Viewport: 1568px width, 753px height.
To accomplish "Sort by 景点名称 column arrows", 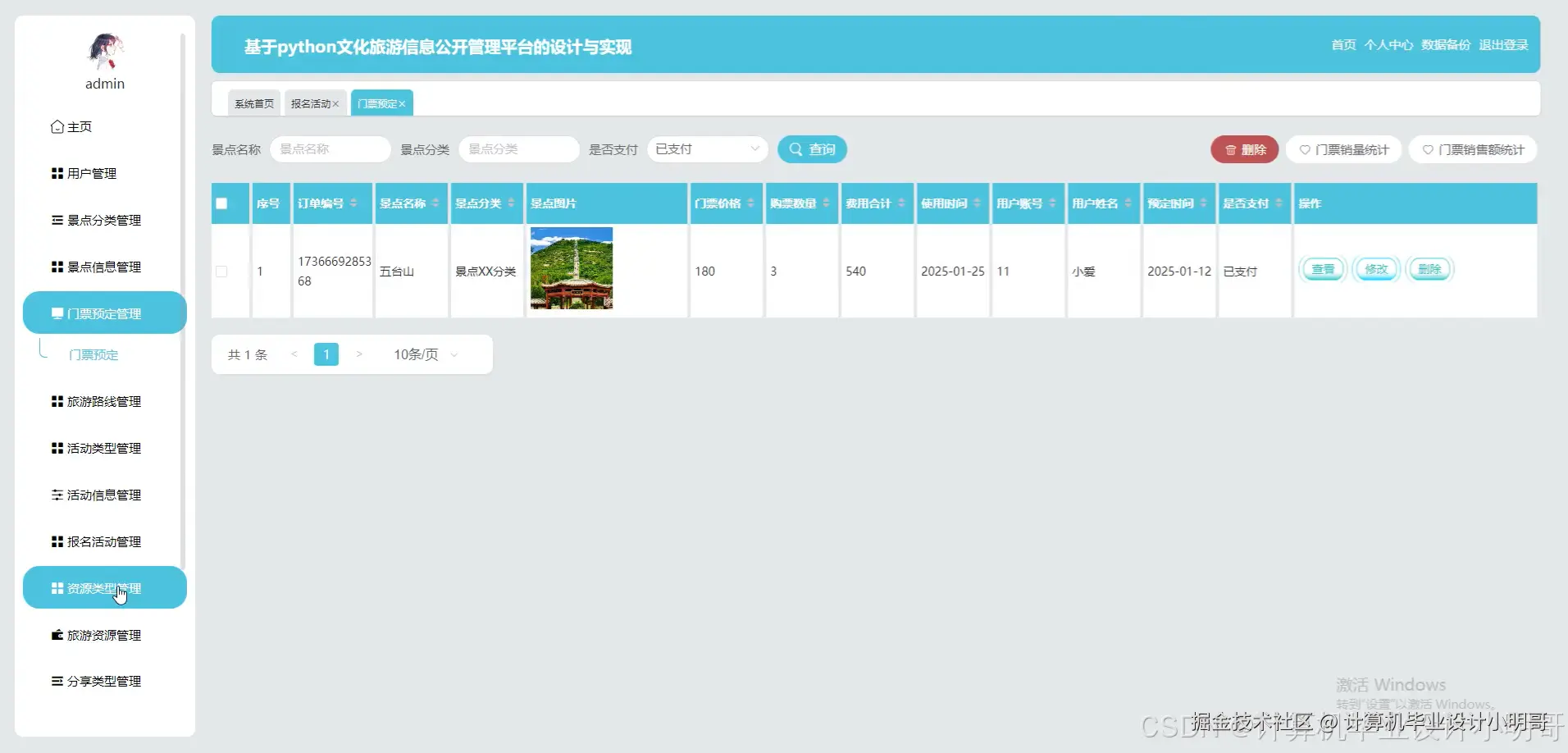I will 435,203.
